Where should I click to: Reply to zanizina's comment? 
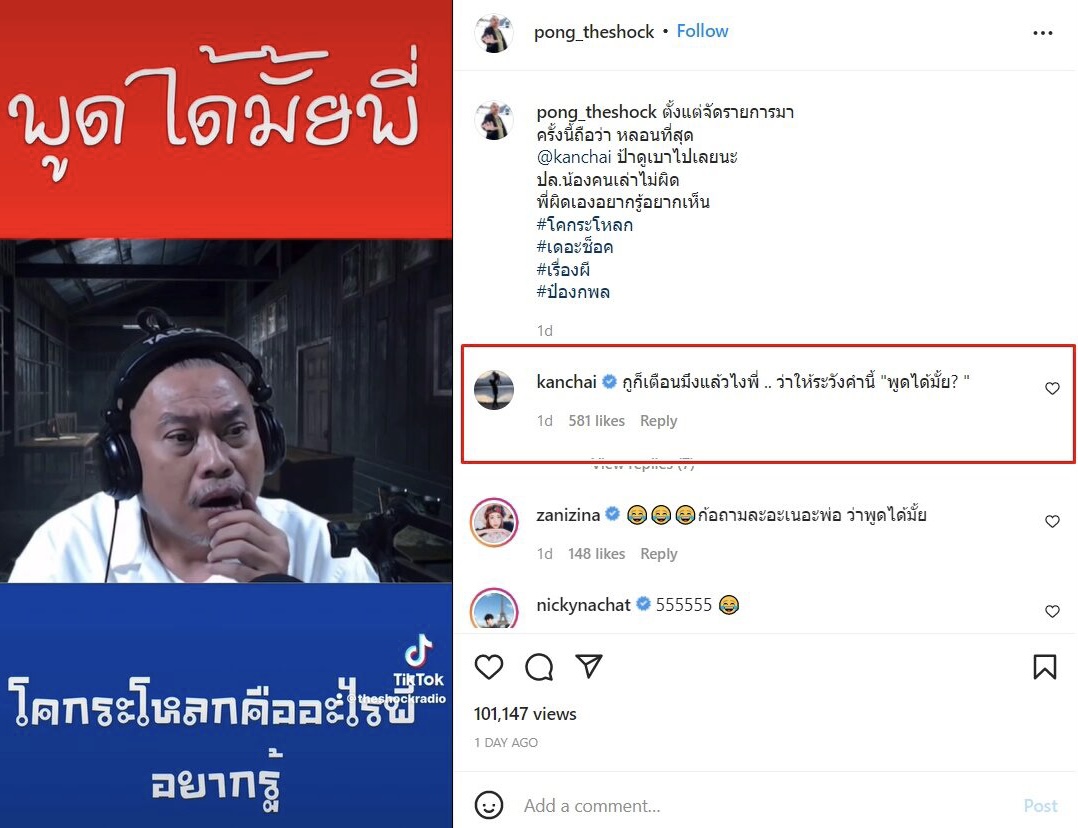(658, 554)
